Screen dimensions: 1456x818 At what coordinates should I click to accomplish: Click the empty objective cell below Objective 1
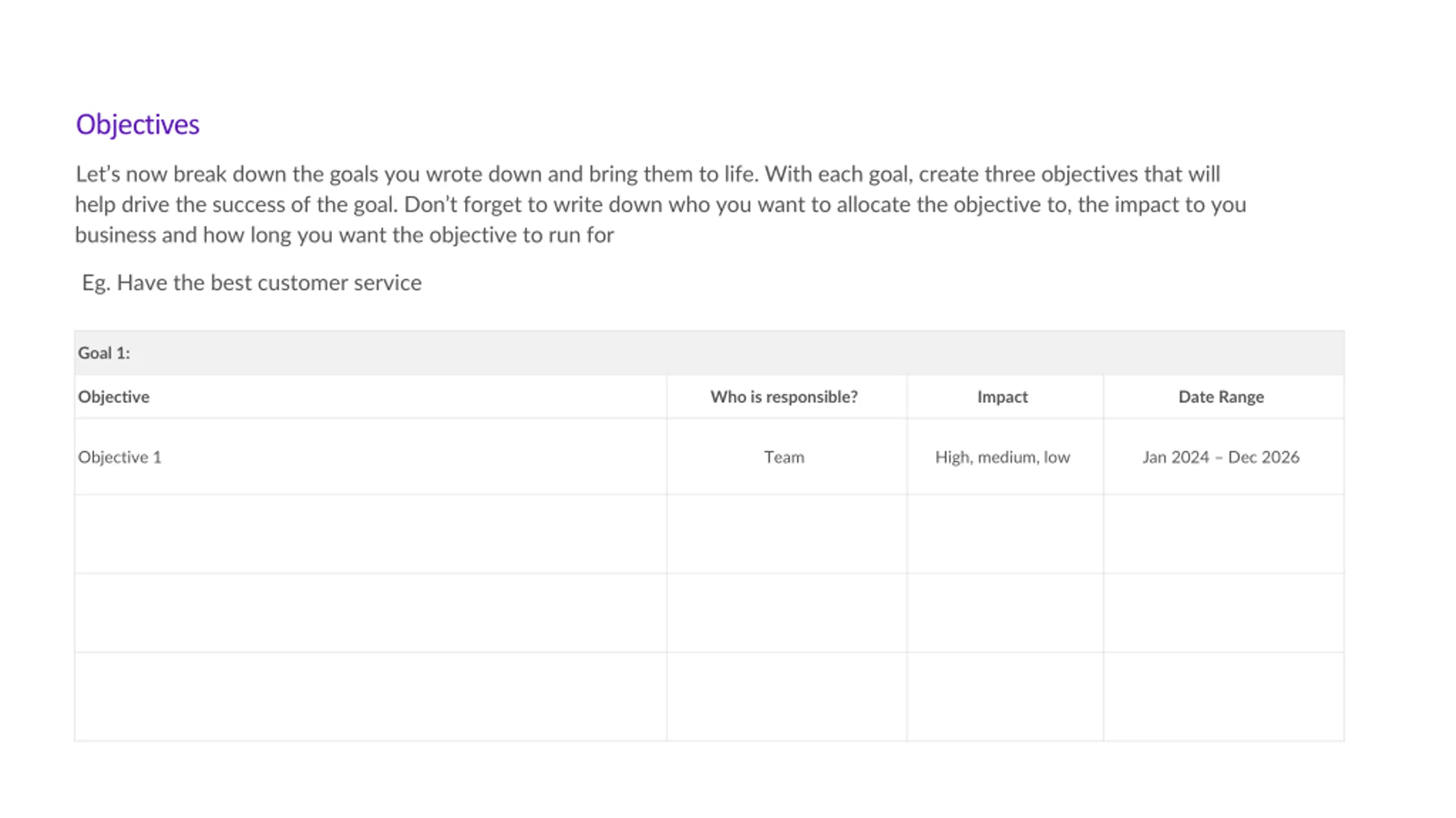tap(370, 534)
